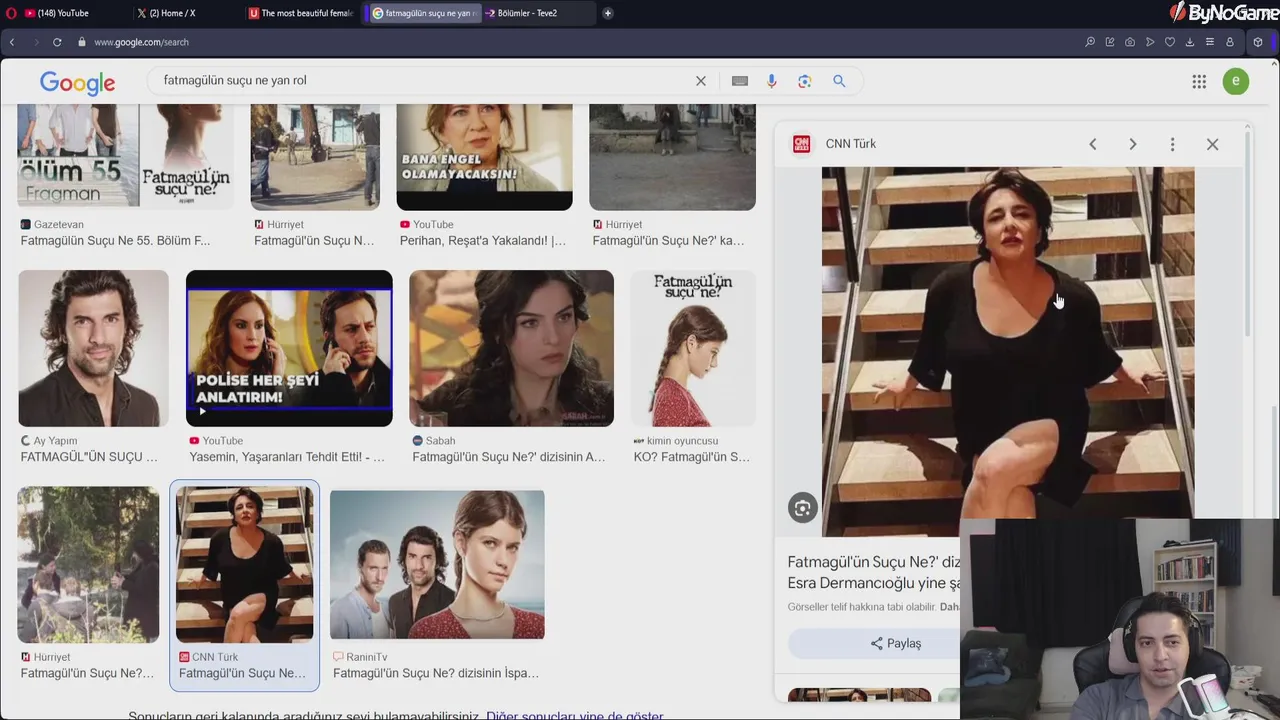Image resolution: width=1280 pixels, height=720 pixels.
Task: Click the Google logo
Action: pos(77,83)
